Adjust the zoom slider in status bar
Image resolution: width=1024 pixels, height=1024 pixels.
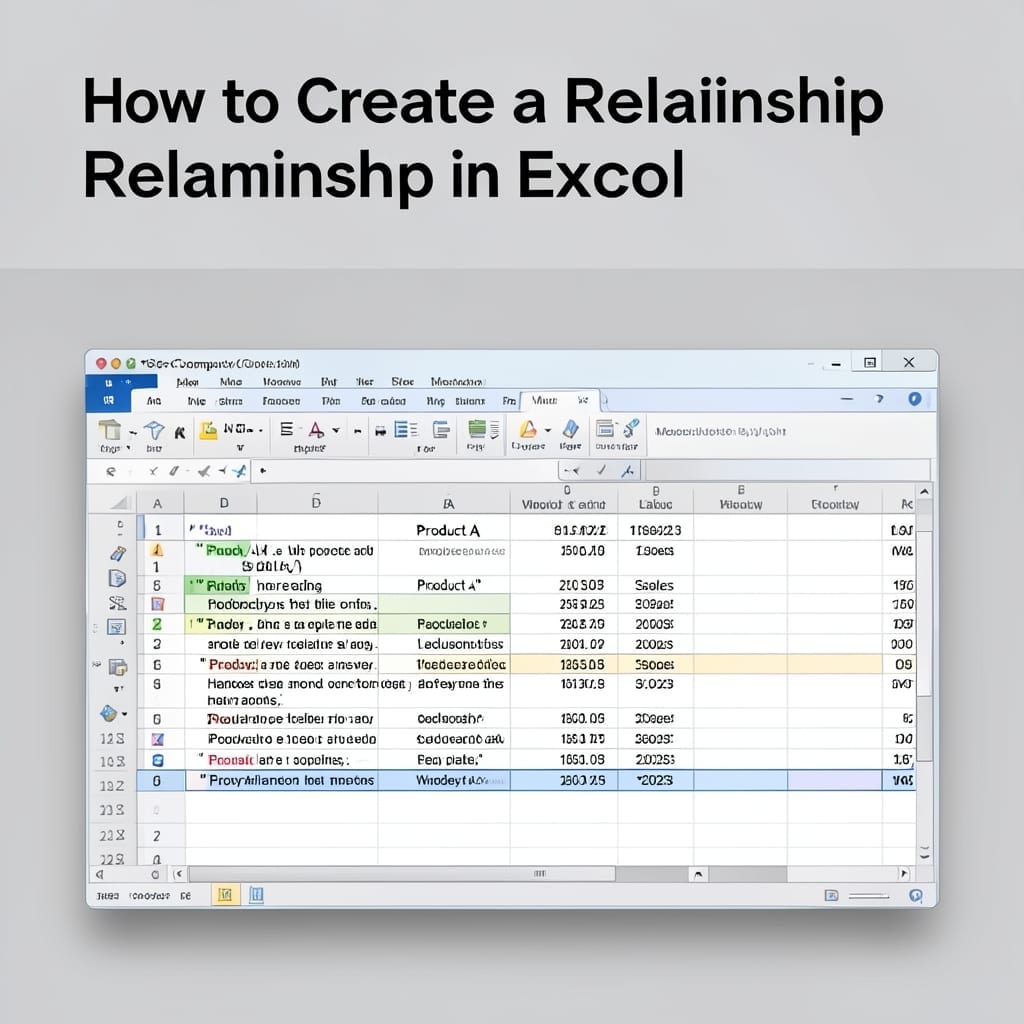(868, 896)
